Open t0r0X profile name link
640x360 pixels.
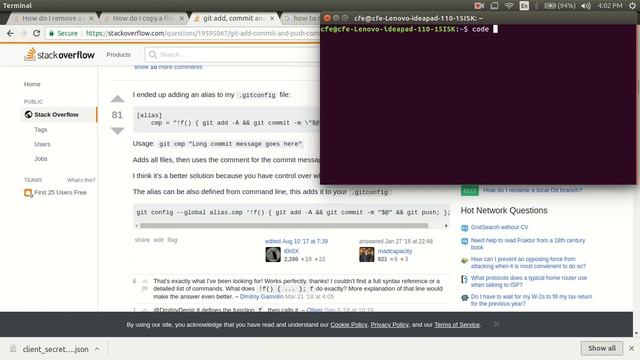click(291, 251)
